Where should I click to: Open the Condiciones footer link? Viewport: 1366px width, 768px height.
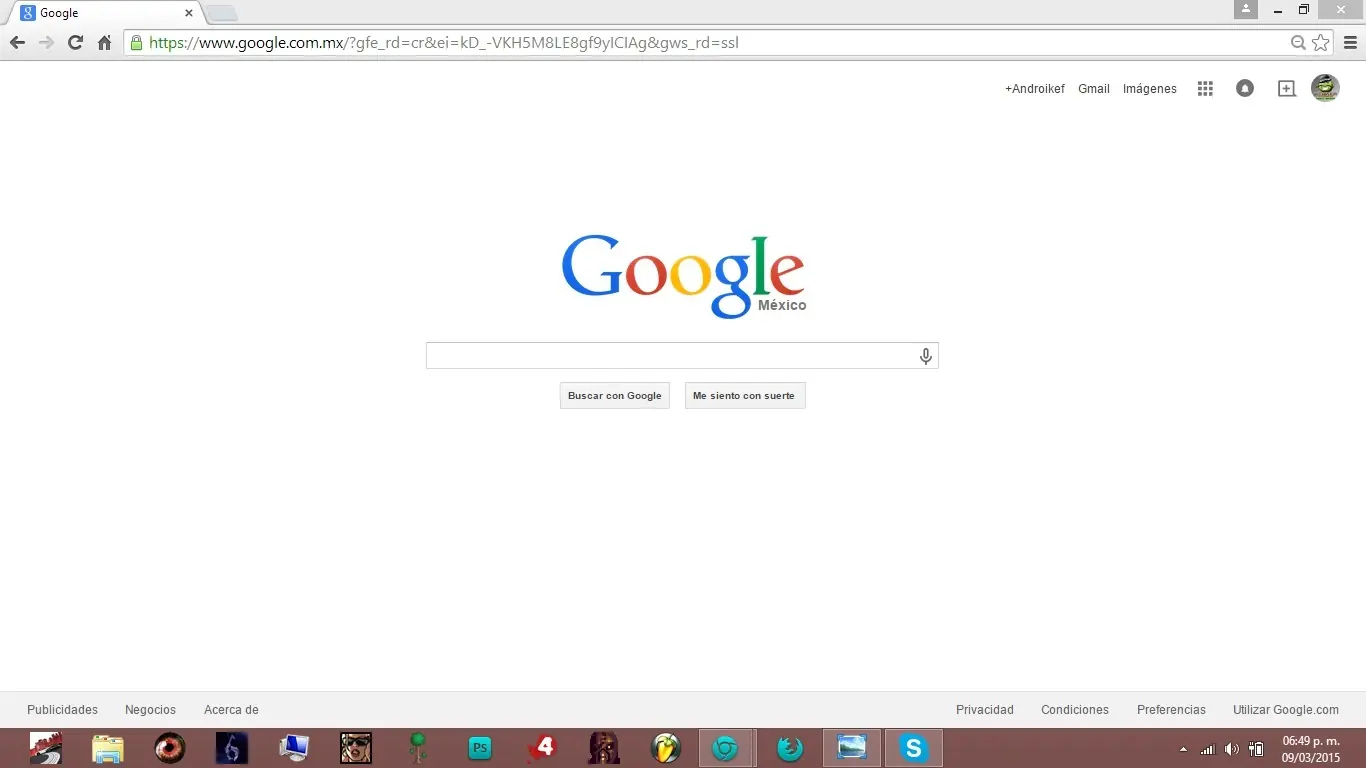(1075, 710)
